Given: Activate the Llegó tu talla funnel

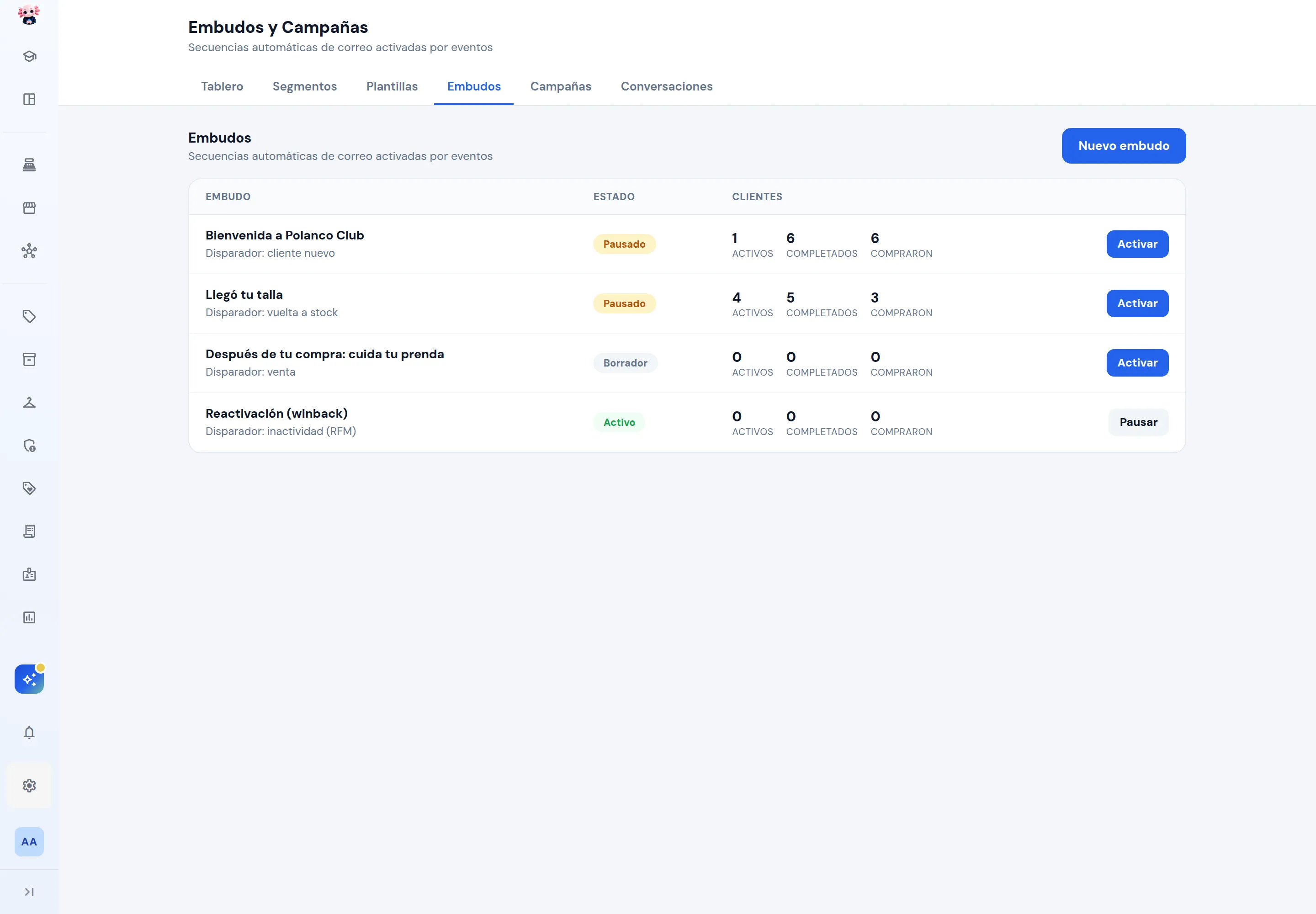Looking at the screenshot, I should click(1137, 303).
